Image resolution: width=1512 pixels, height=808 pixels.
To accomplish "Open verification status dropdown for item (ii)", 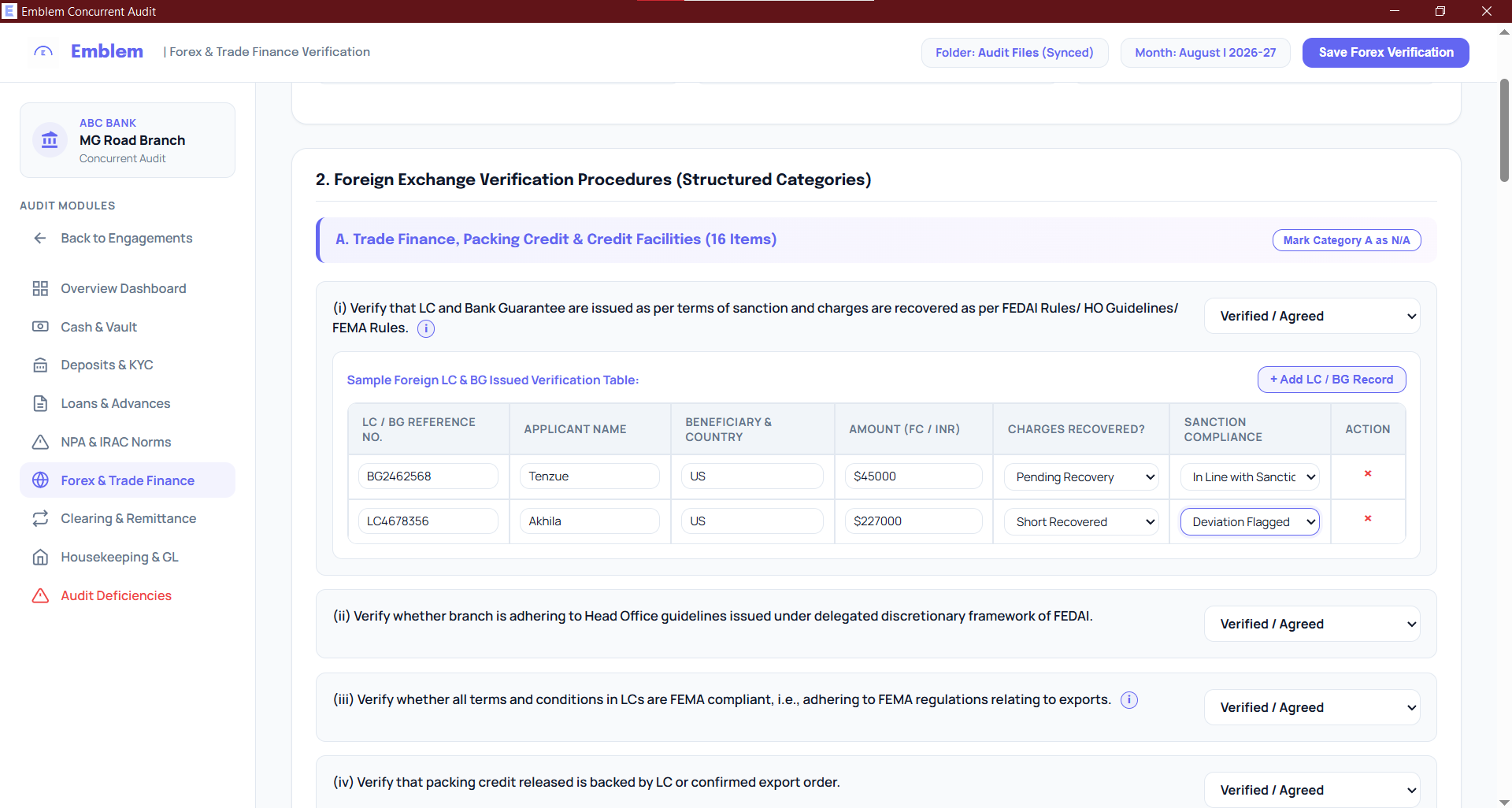I will point(1312,624).
